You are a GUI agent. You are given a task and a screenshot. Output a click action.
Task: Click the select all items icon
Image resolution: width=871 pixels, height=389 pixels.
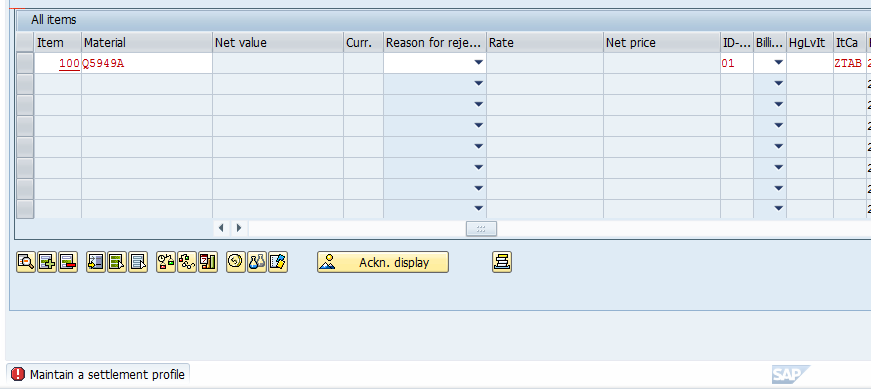click(117, 262)
